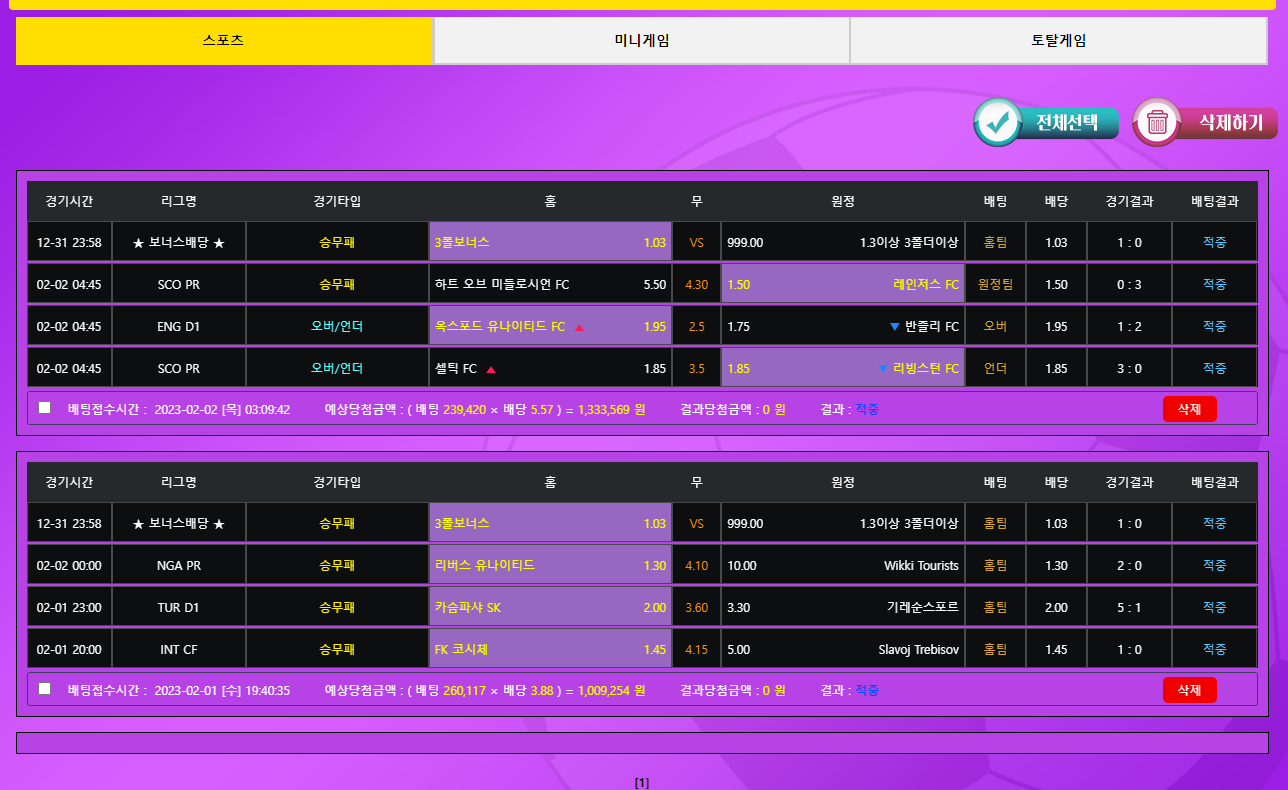Open the 토탈게임 tab
This screenshot has height=790, width=1288.
click(1058, 41)
